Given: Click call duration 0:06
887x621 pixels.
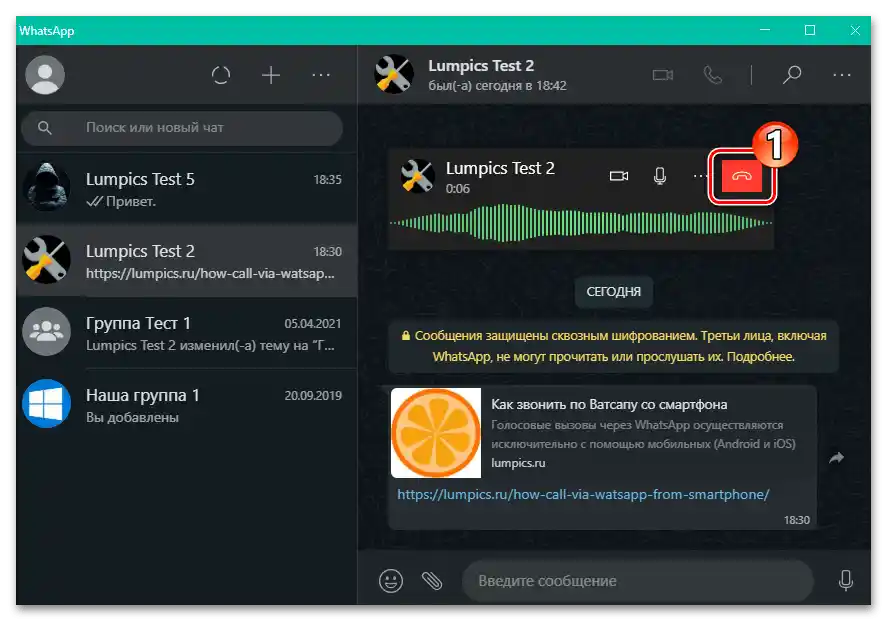Looking at the screenshot, I should [458, 189].
